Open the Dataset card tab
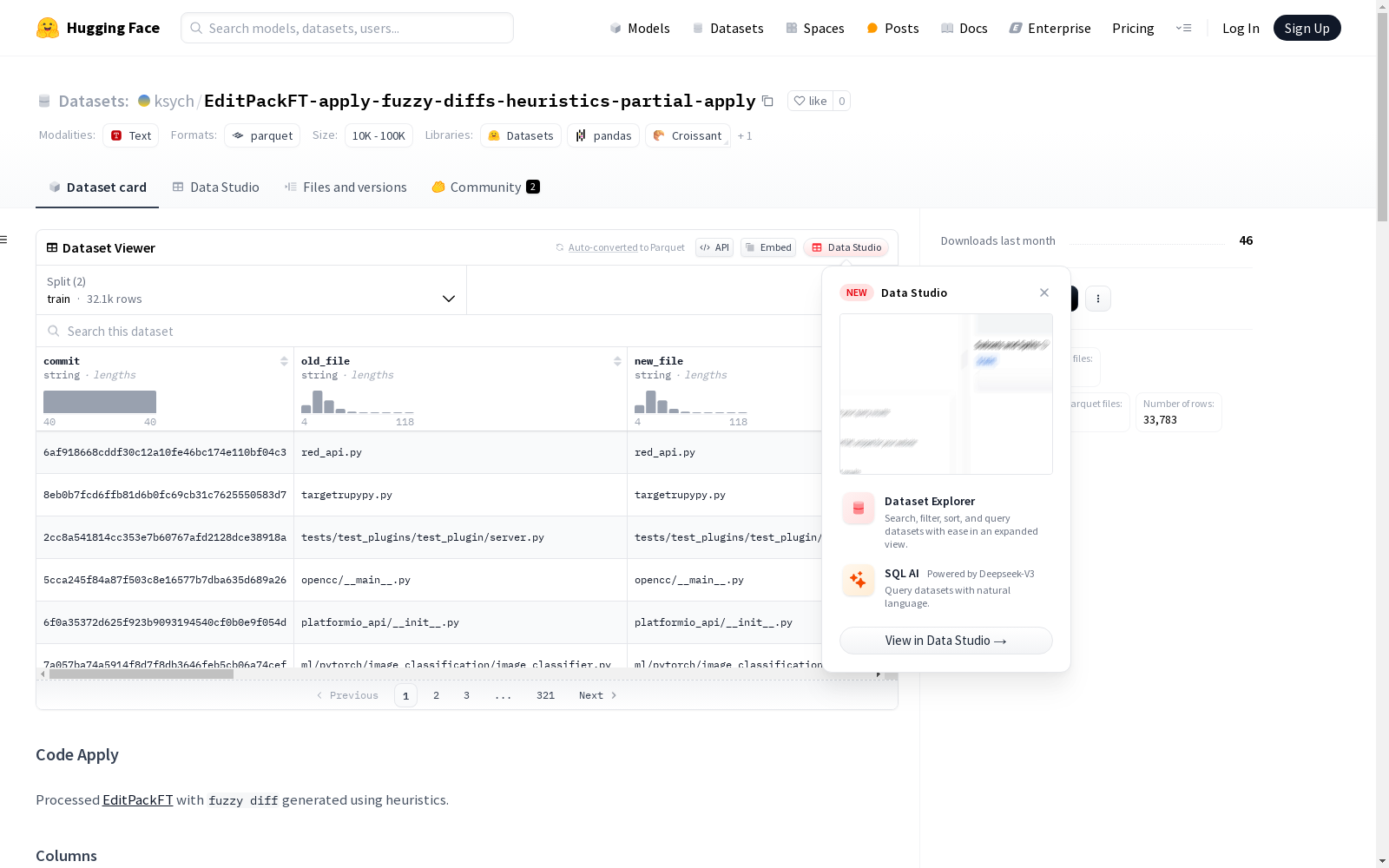Screen dimensions: 1389x868 click(97, 187)
